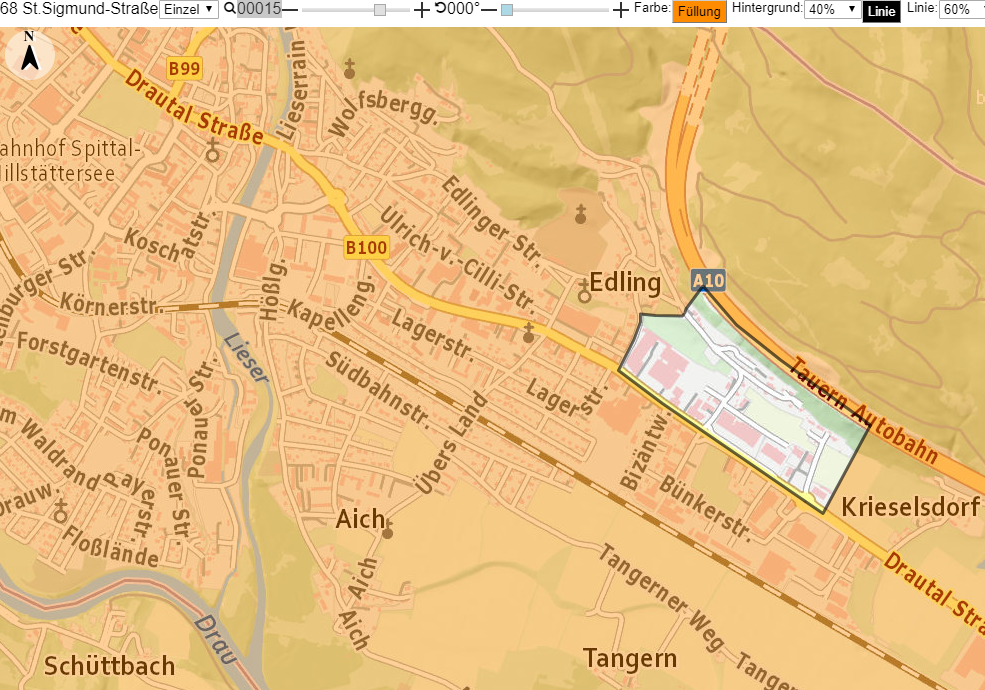Click the highlighted district polygon near Edling
The width and height of the screenshot is (985, 690).
click(x=748, y=402)
